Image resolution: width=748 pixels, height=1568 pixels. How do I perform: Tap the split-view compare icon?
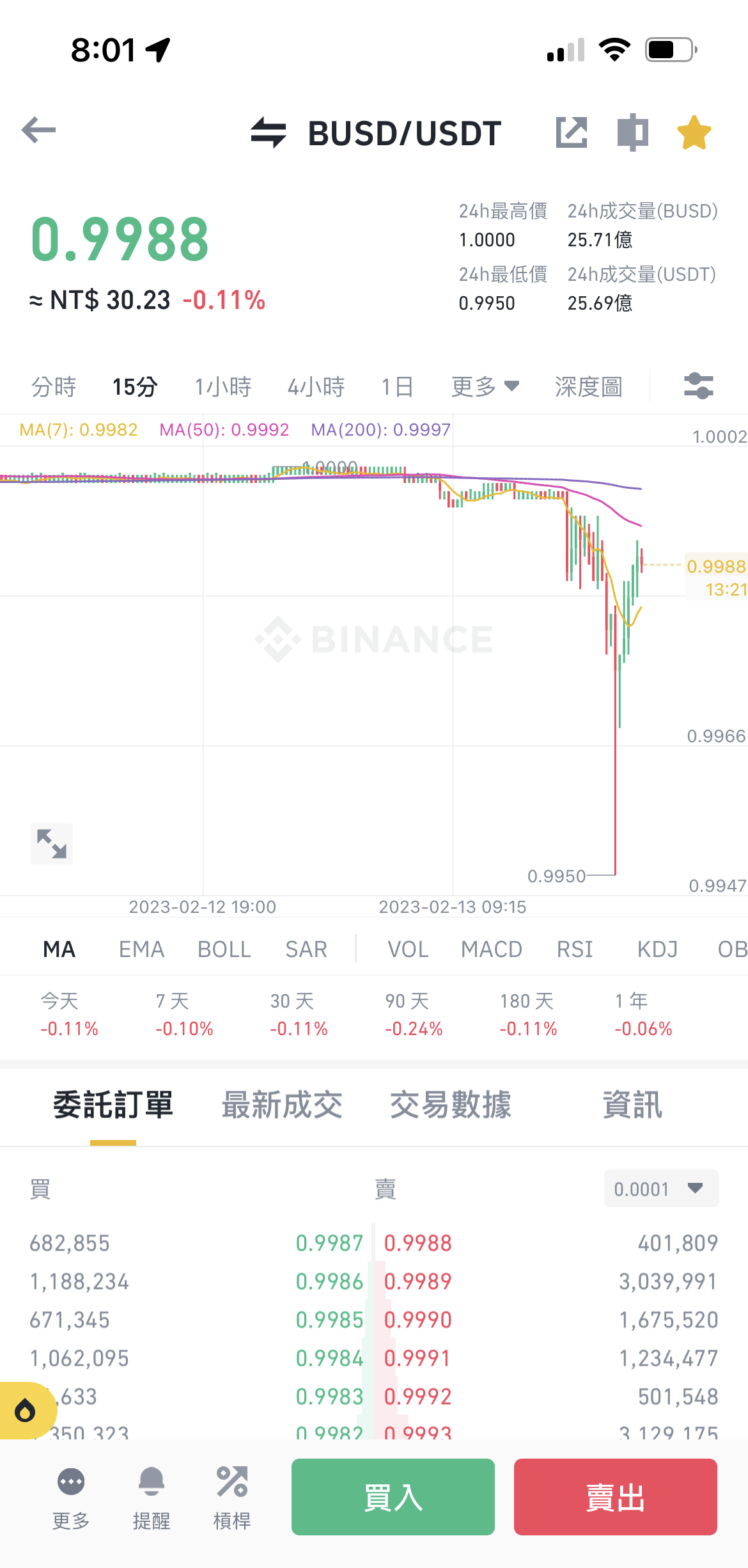(633, 132)
